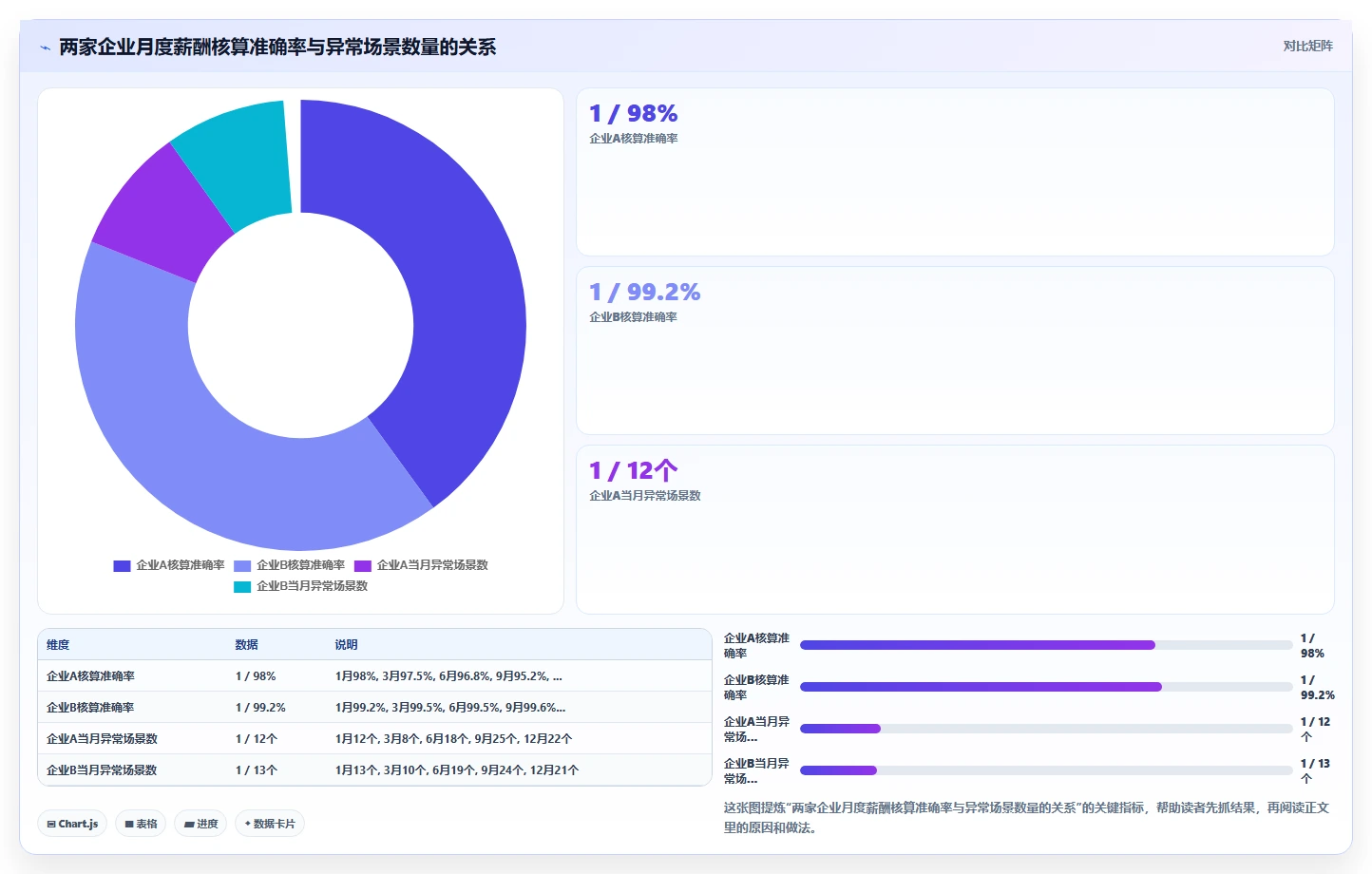The width and height of the screenshot is (1372, 874).
Task: Click the 维度 column header
Action: click(x=58, y=645)
